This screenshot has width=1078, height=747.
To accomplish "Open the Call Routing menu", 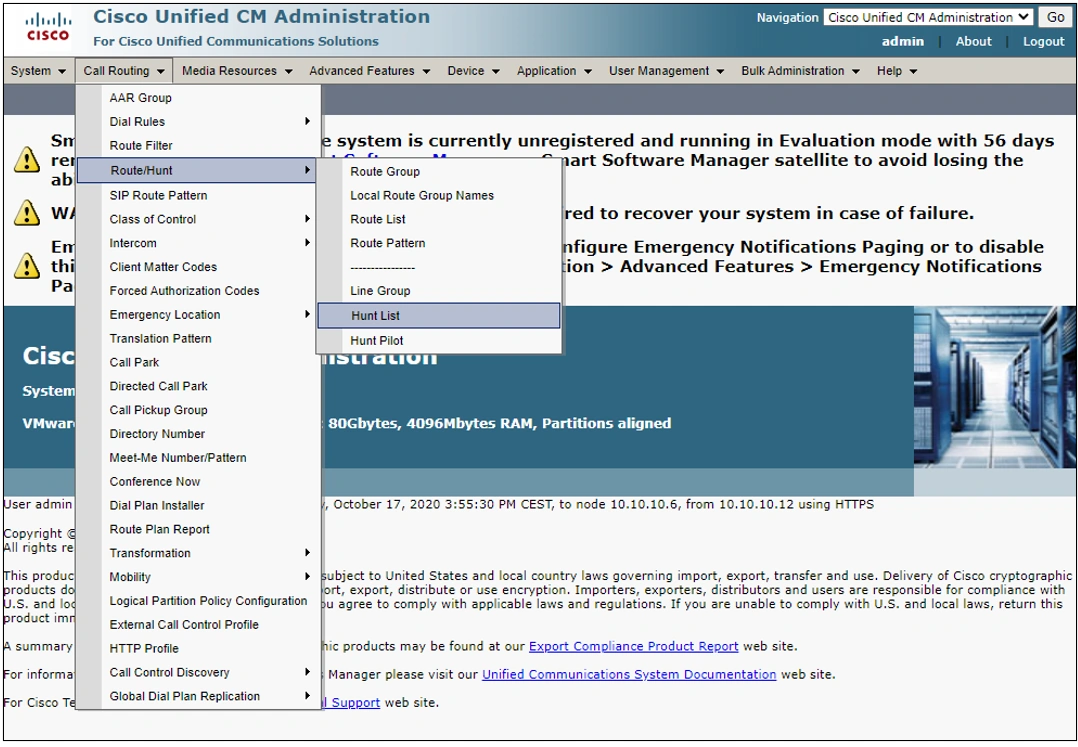I will [x=124, y=71].
